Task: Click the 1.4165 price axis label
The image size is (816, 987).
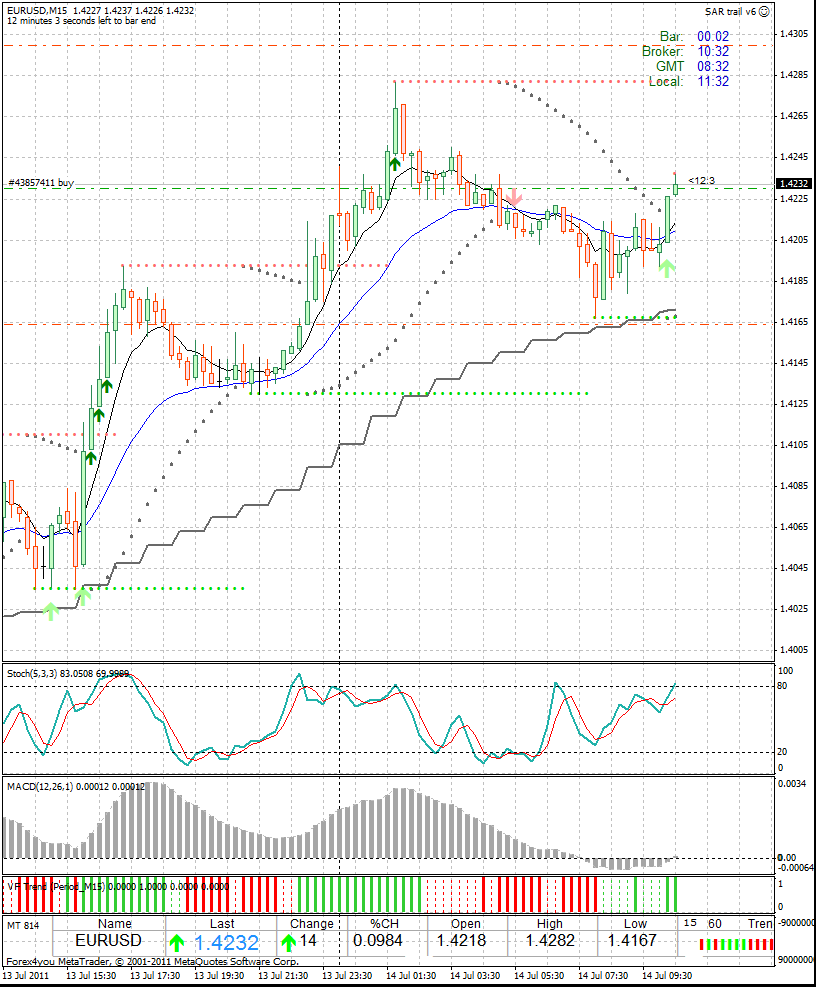Action: pos(794,322)
